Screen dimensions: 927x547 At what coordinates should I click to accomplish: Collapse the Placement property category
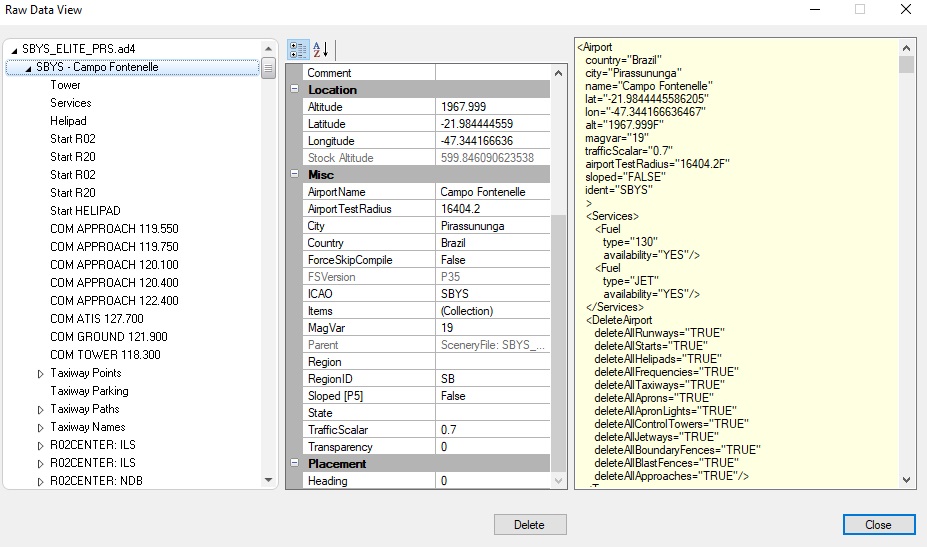pyautogui.click(x=295, y=464)
